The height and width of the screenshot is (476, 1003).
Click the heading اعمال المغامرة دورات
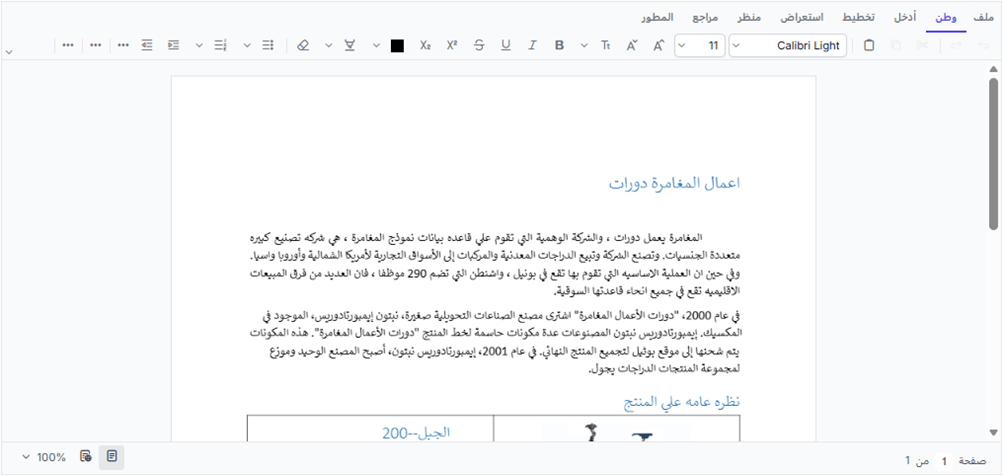tap(674, 184)
